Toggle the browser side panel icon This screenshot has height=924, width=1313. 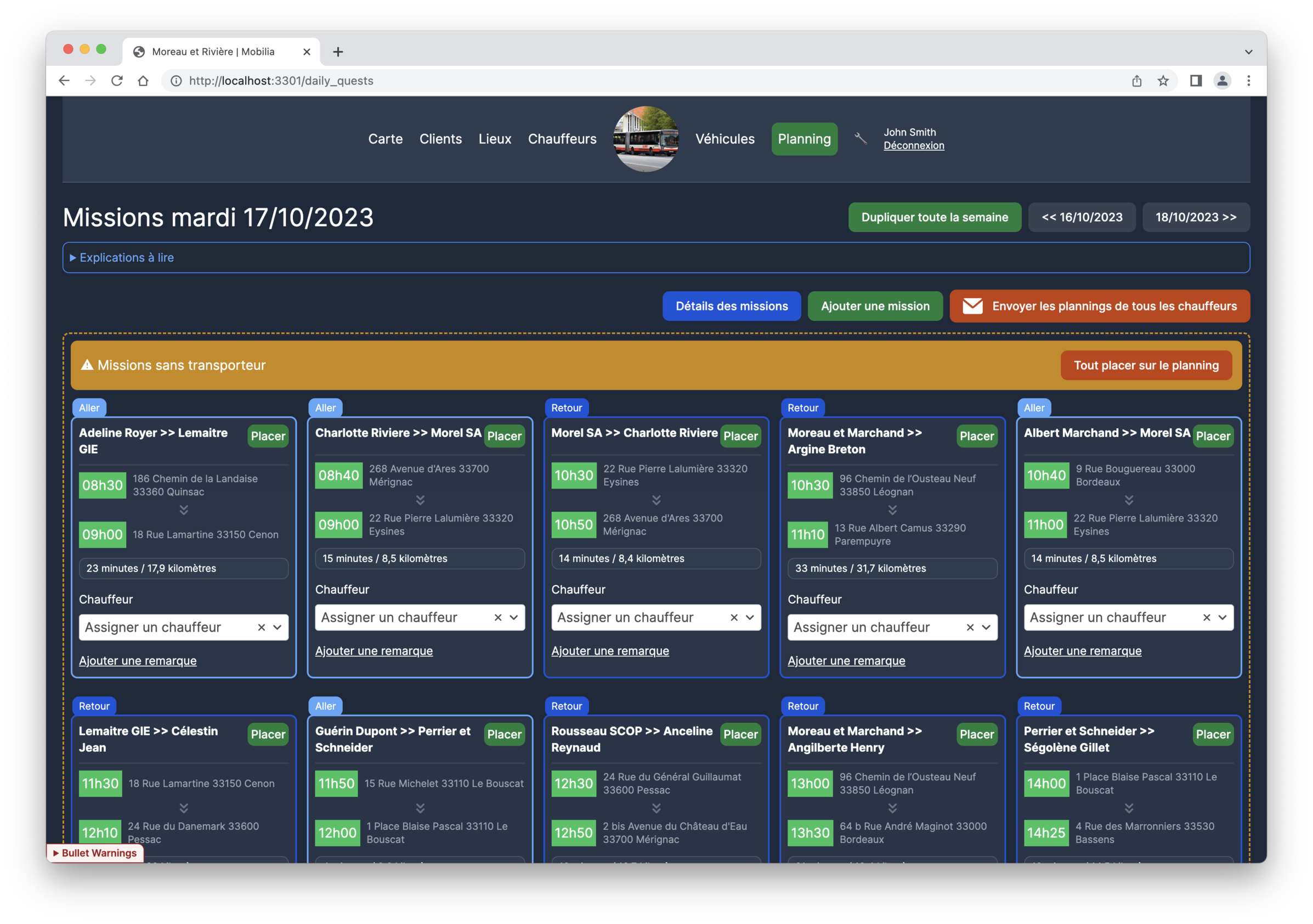point(1196,81)
